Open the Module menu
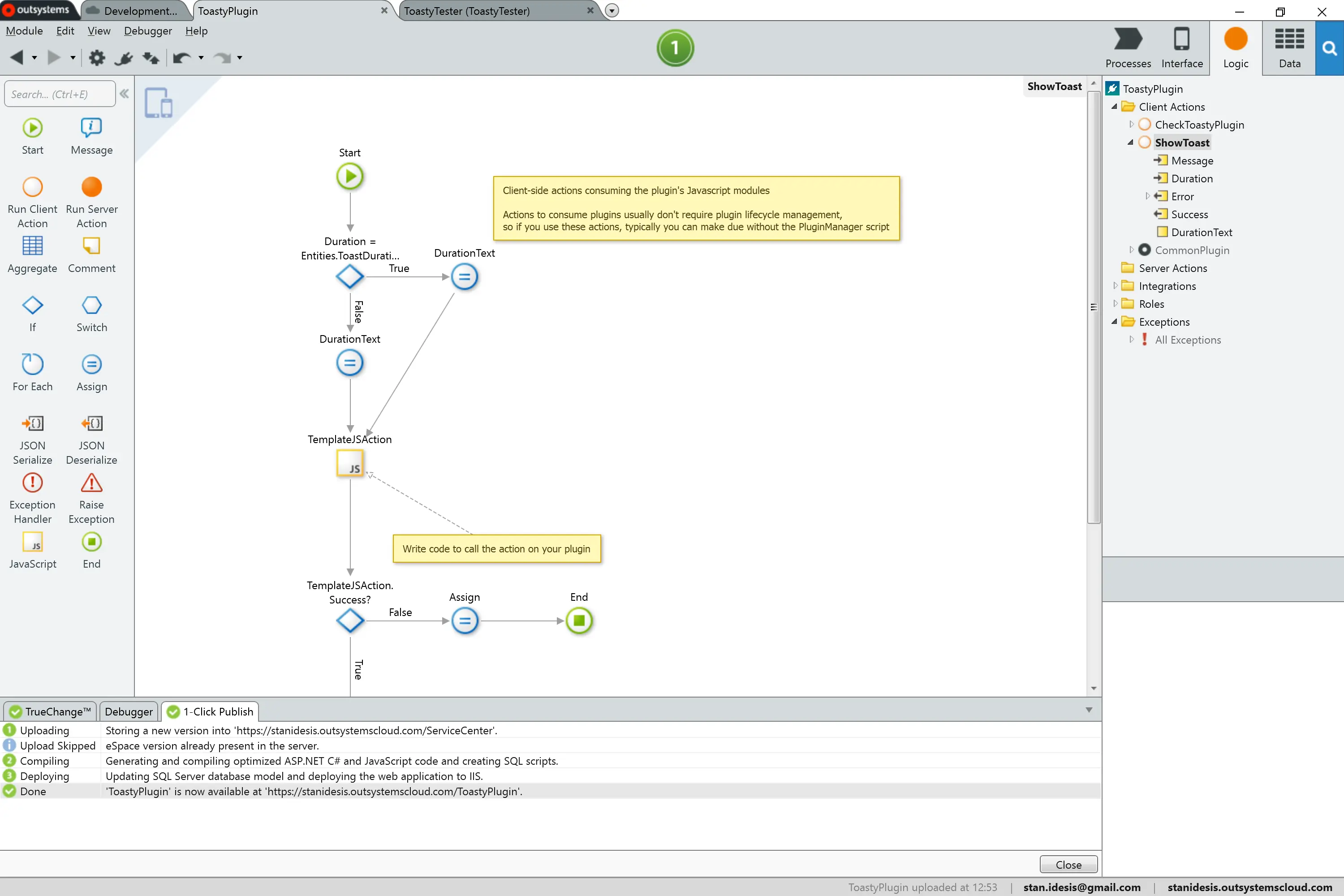1344x896 pixels. pos(24,31)
